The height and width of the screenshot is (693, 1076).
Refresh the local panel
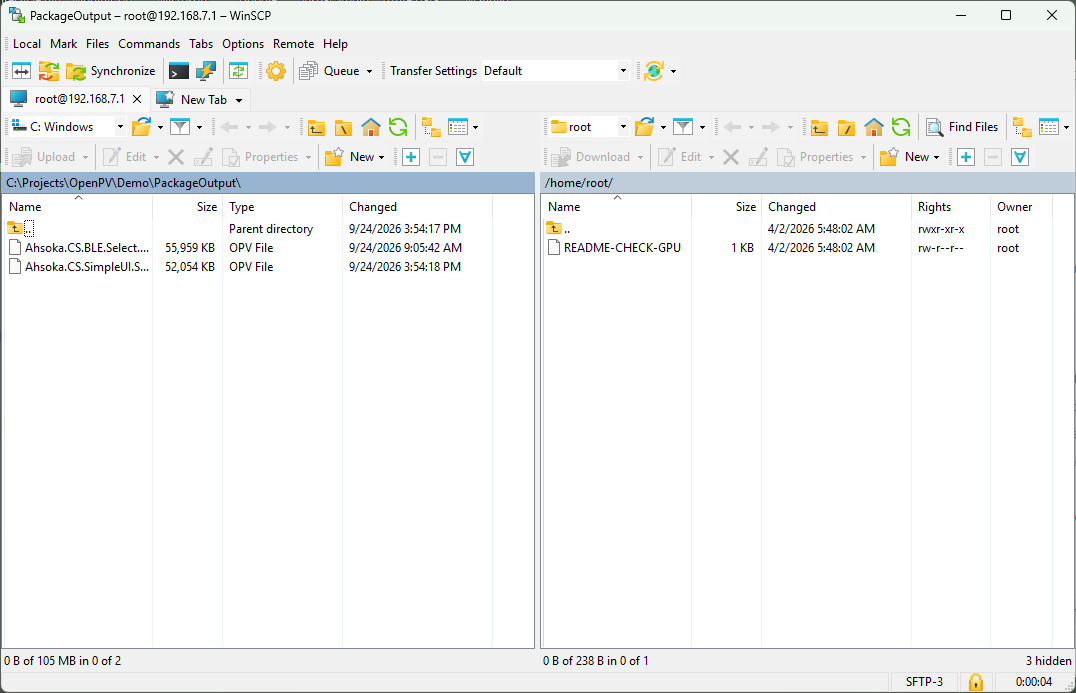point(398,127)
